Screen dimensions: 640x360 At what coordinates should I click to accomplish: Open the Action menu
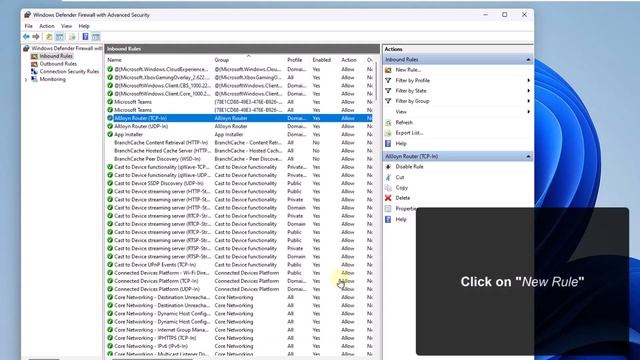click(x=47, y=26)
